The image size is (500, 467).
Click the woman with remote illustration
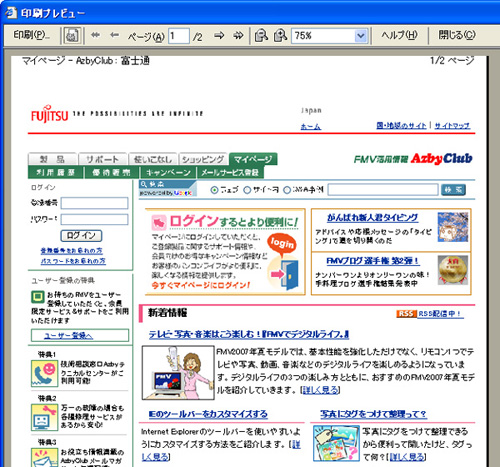178,372
